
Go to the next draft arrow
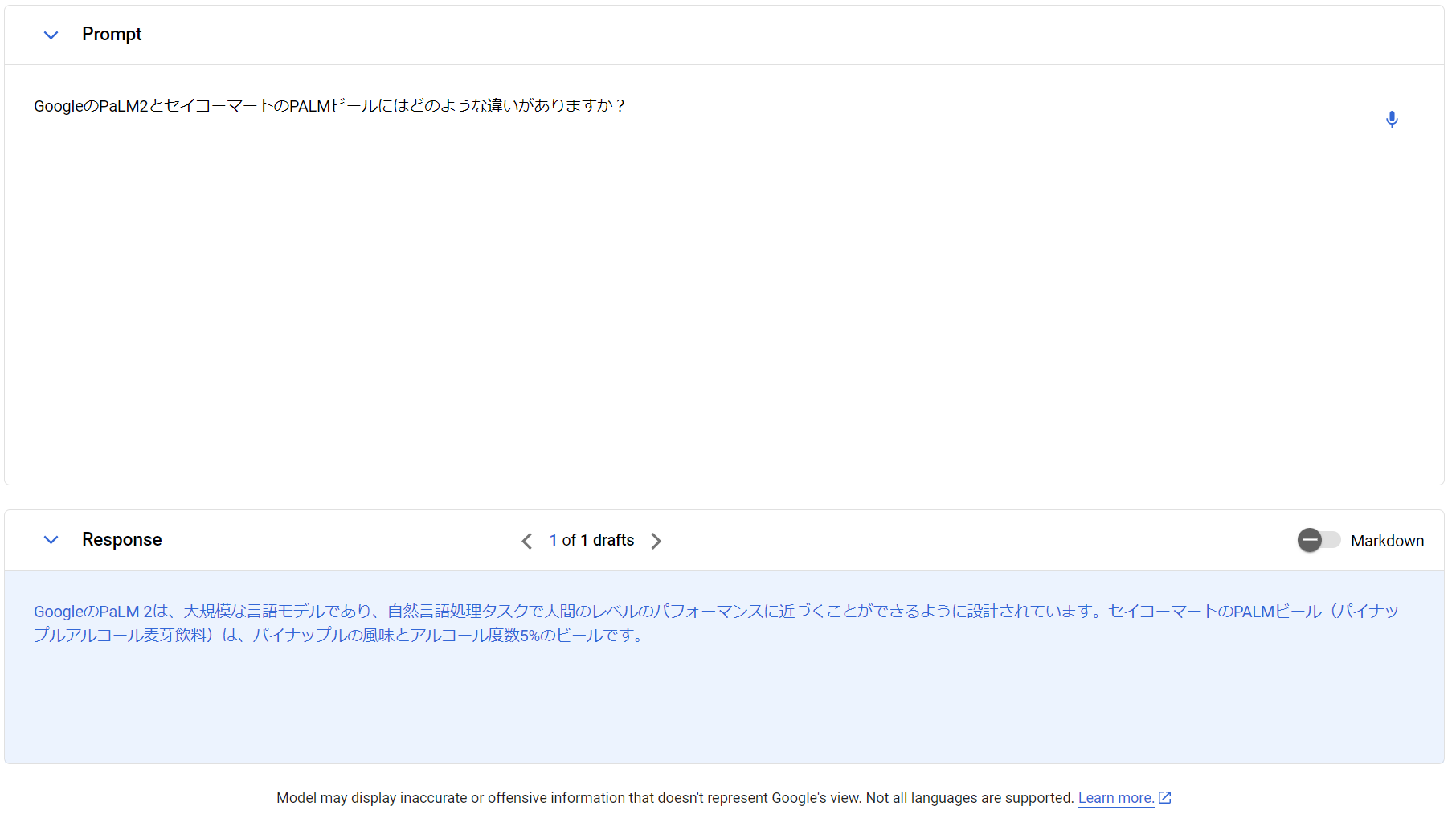(656, 541)
